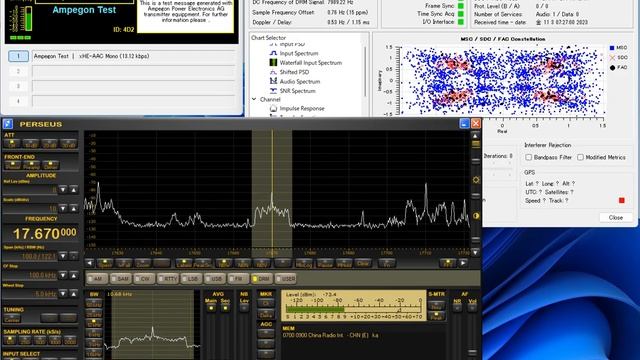Select FM demodulation mode
This screenshot has width=640, height=360.
(x=238, y=279)
